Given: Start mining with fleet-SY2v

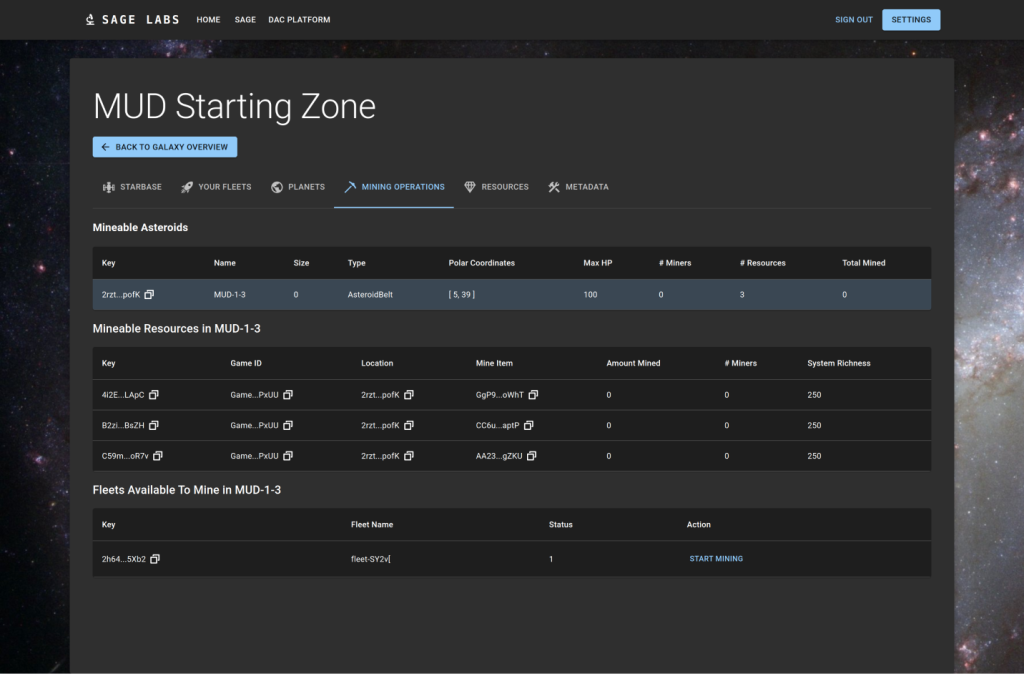Looking at the screenshot, I should (x=716, y=559).
